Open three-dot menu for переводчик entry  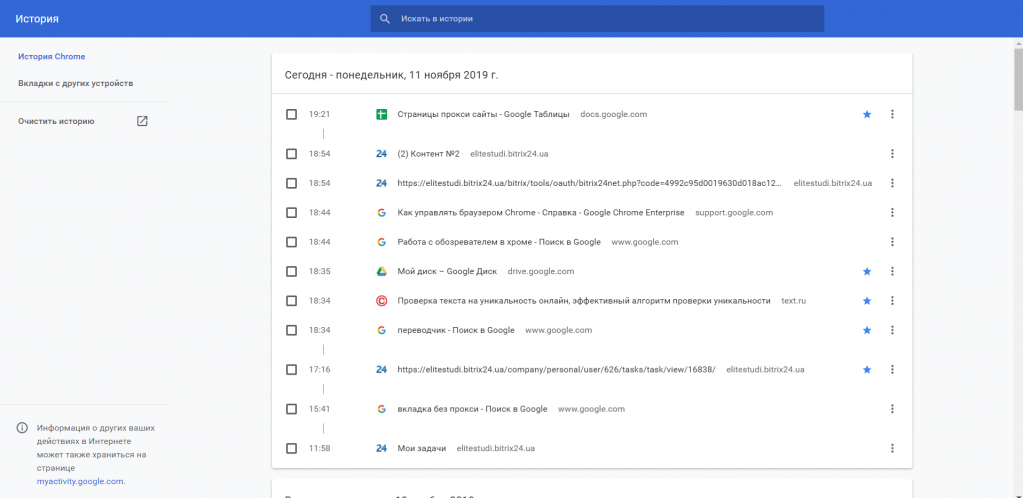pos(893,330)
